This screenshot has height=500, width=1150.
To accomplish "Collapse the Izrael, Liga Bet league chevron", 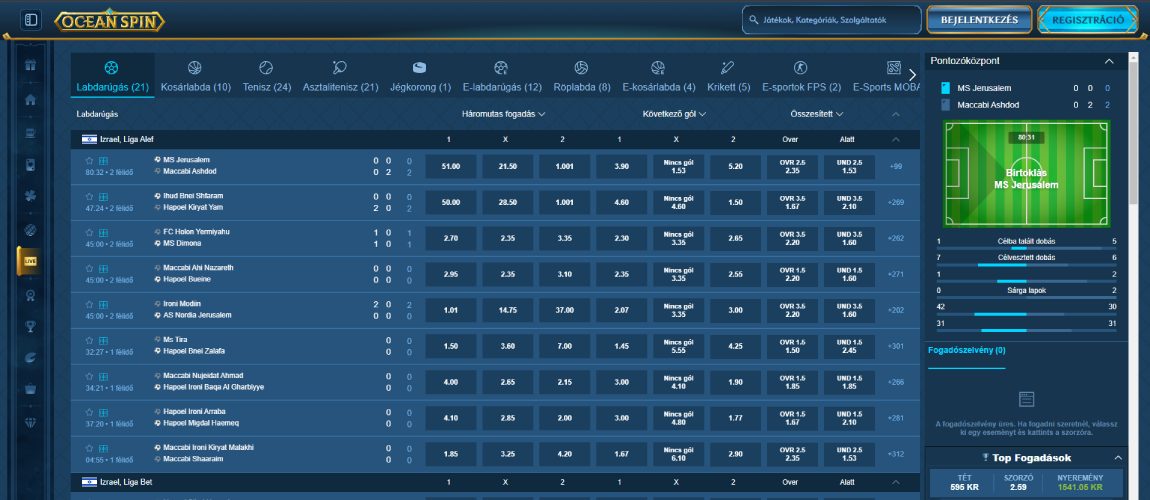I will (896, 482).
